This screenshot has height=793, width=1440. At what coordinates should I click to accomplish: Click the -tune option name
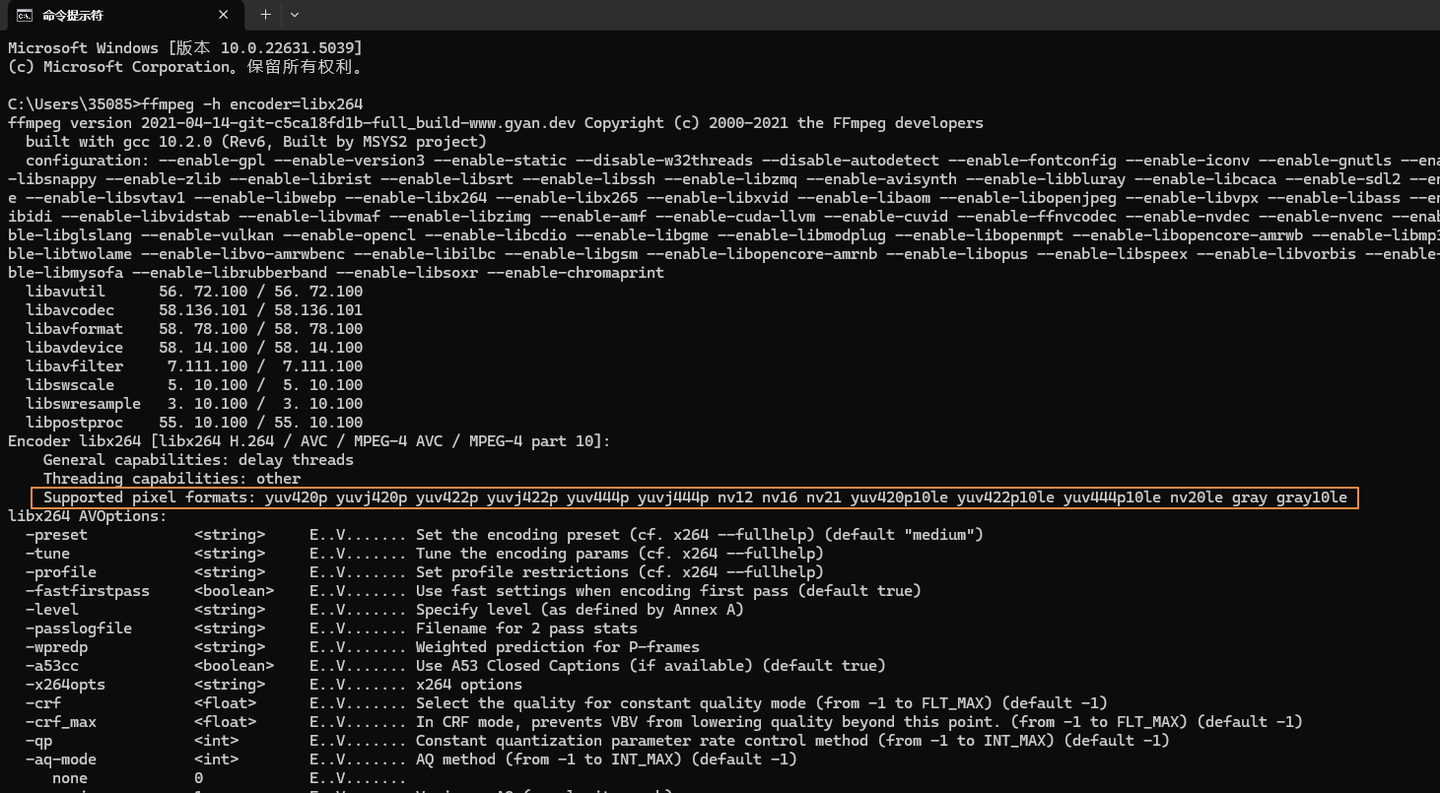coord(47,553)
